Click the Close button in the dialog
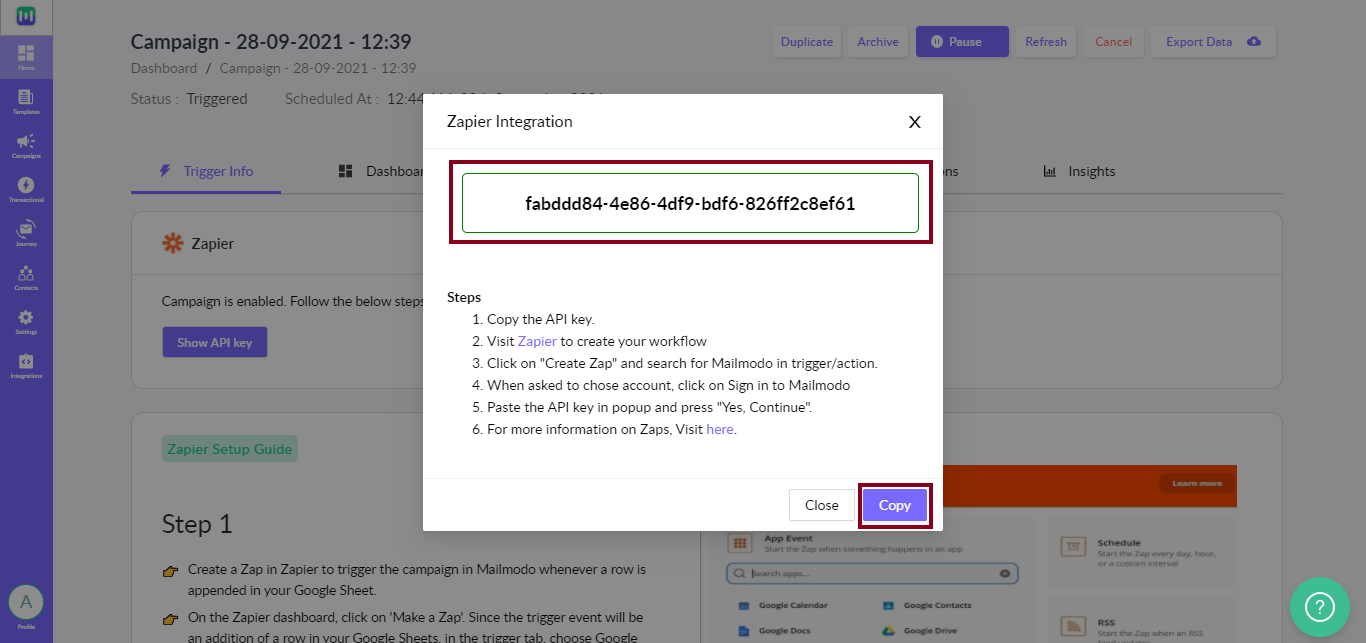The image size is (1366, 643). [x=822, y=505]
